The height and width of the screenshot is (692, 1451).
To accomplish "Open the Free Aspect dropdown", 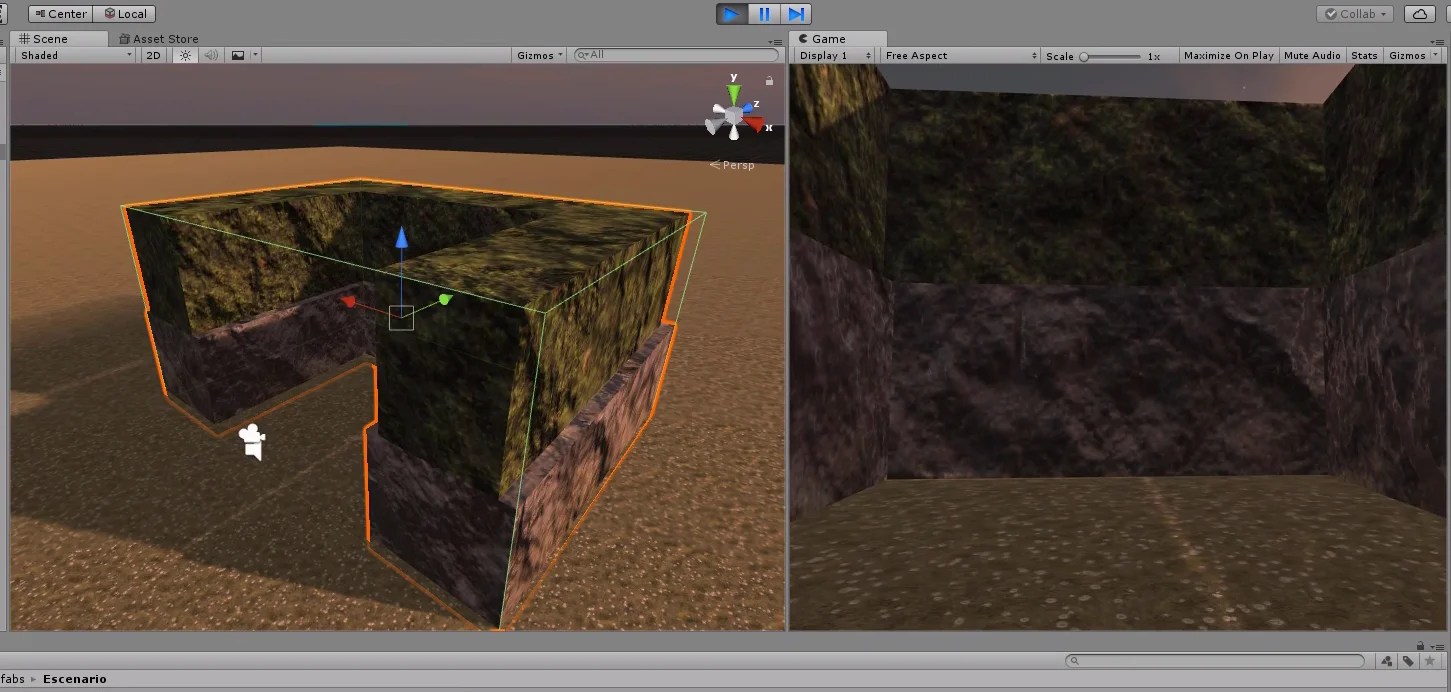I will [x=955, y=55].
